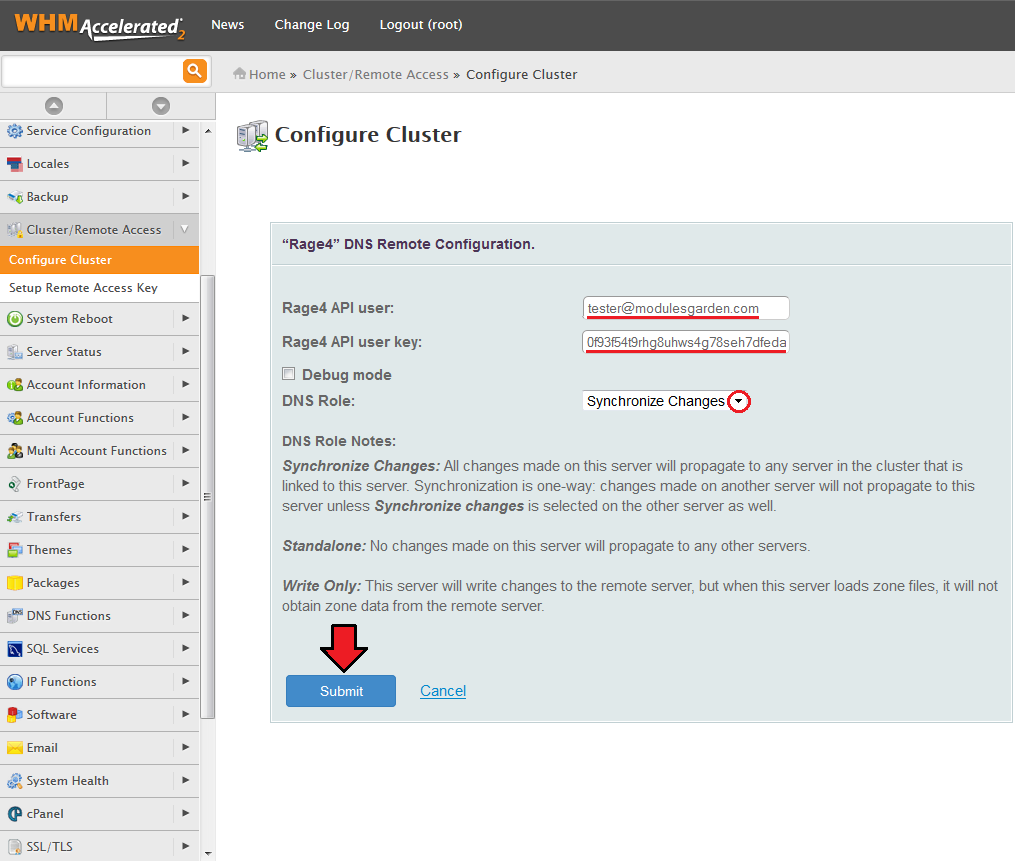This screenshot has width=1015, height=861.
Task: Expand the Transfers submenu arrow
Action: pos(186,516)
